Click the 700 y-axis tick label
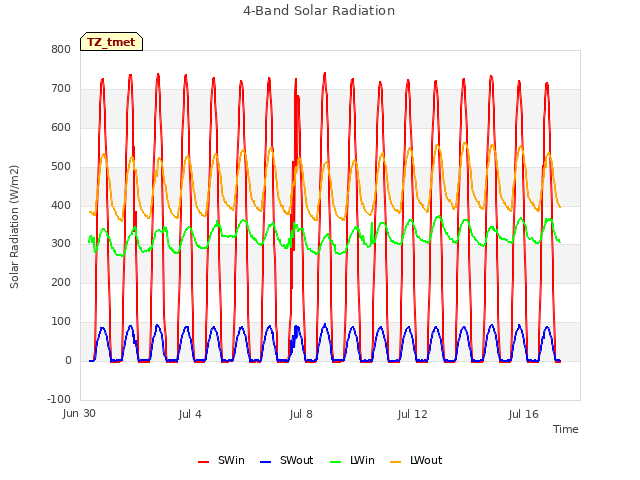Viewport: 640px width, 480px height. click(61, 89)
